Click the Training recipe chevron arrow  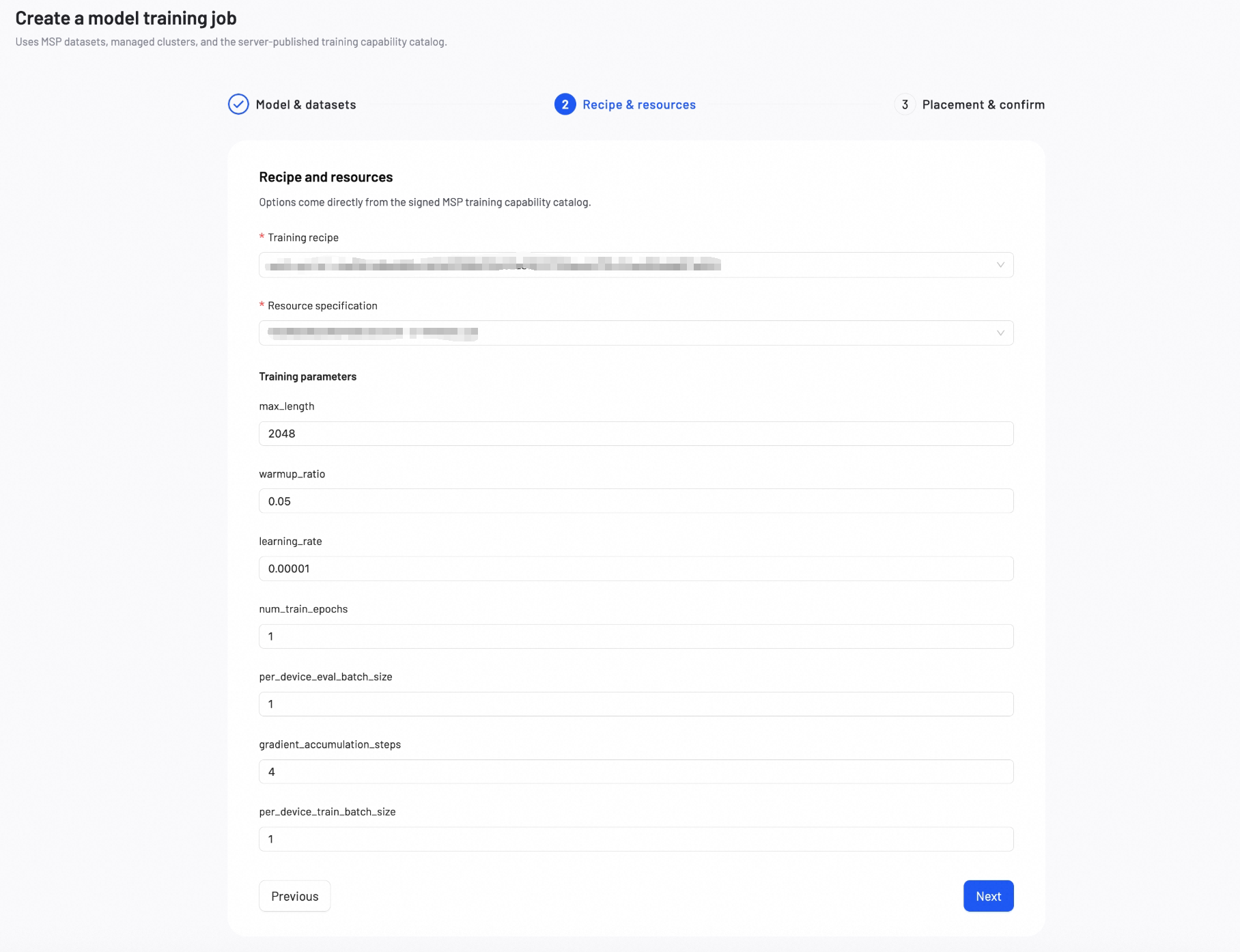point(1000,265)
